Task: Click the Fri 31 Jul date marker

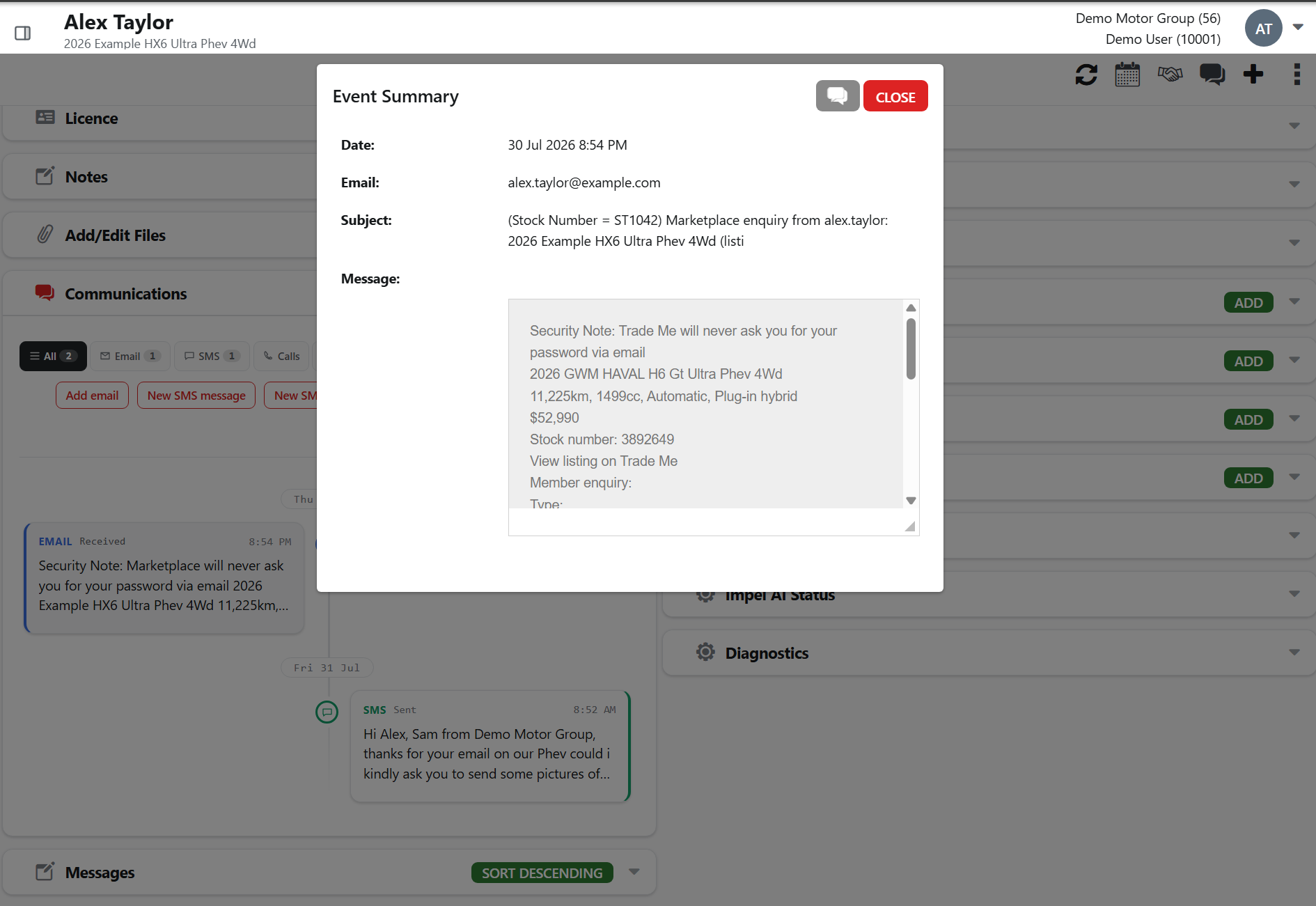Action: (327, 668)
